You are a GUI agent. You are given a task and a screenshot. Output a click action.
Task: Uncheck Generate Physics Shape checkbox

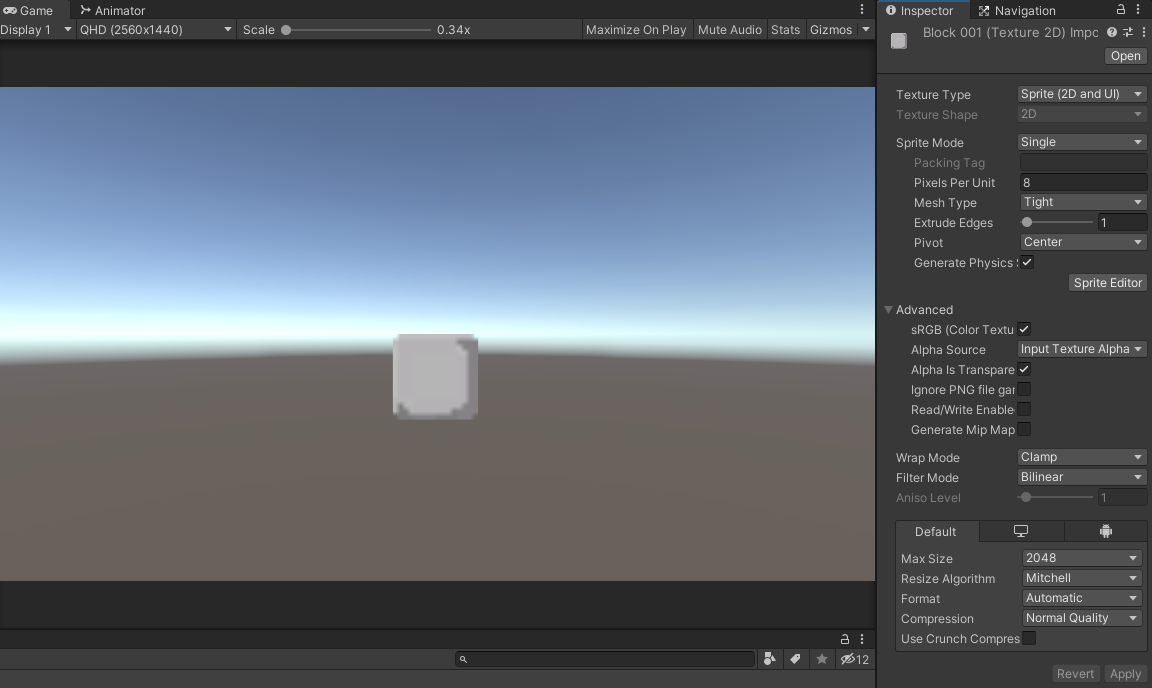[1027, 262]
